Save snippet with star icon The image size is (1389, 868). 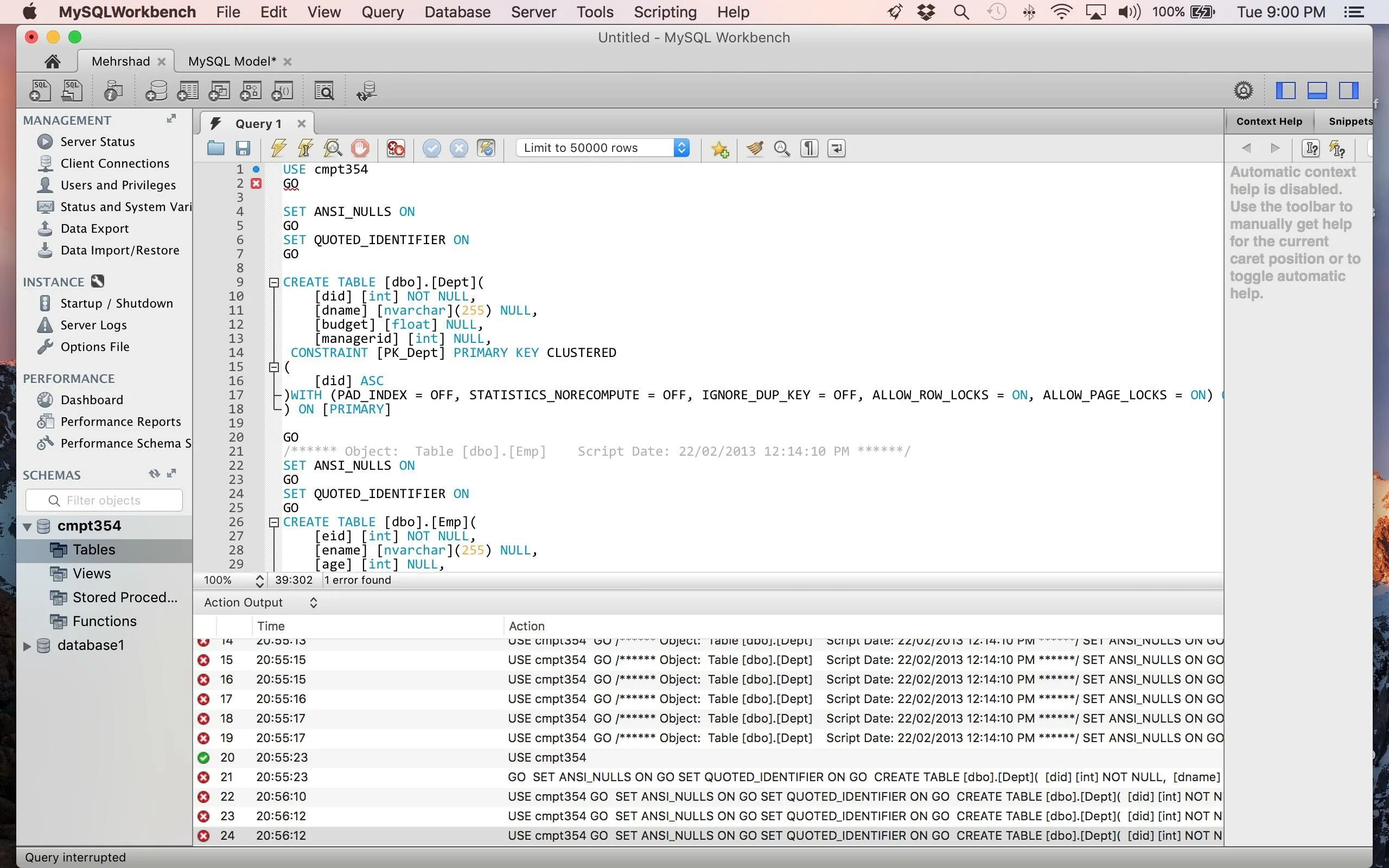pyautogui.click(x=720, y=149)
